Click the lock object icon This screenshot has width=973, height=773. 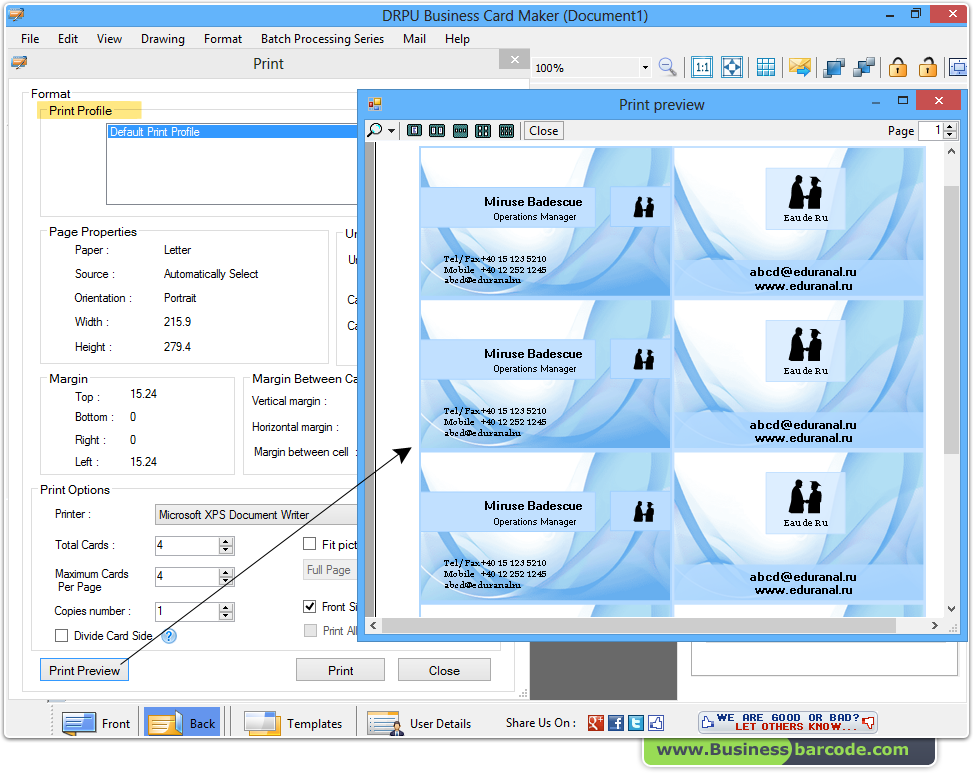897,67
